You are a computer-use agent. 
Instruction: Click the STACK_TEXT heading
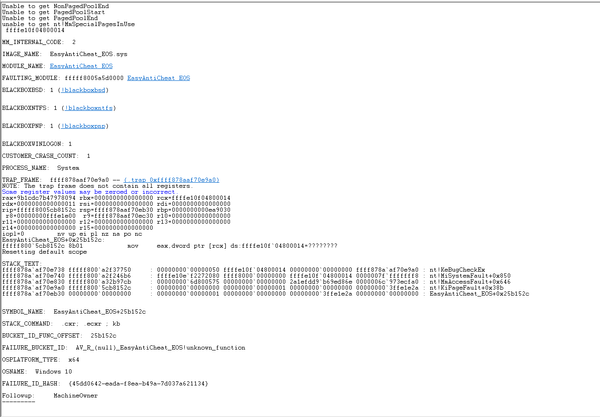click(x=21, y=263)
